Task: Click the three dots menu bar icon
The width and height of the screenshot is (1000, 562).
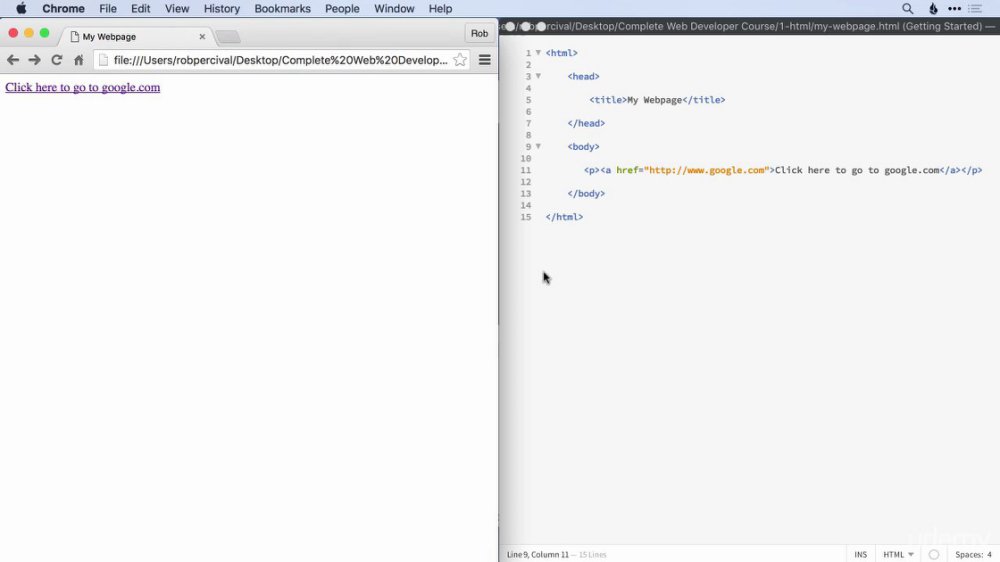Action: tap(954, 9)
